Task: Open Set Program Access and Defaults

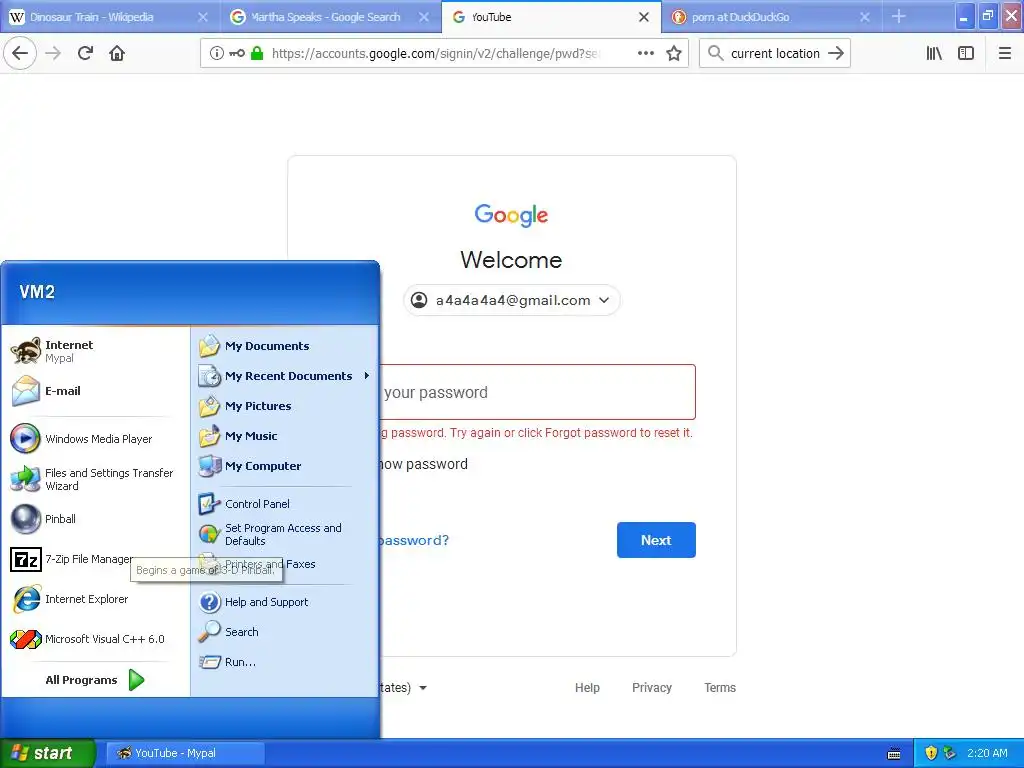Action: point(285,534)
